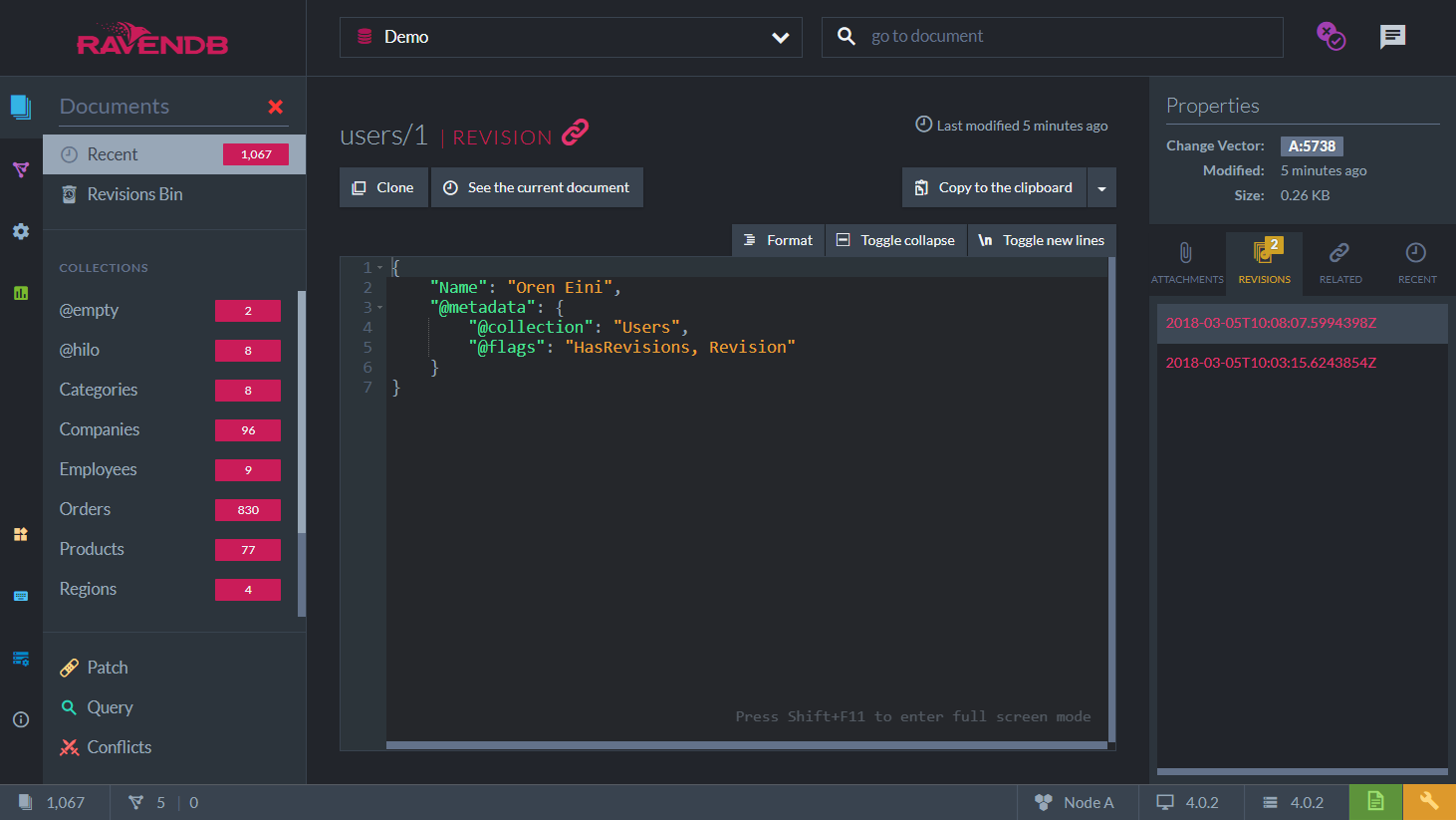Click the indexes count 5 in status bar

coord(148,802)
